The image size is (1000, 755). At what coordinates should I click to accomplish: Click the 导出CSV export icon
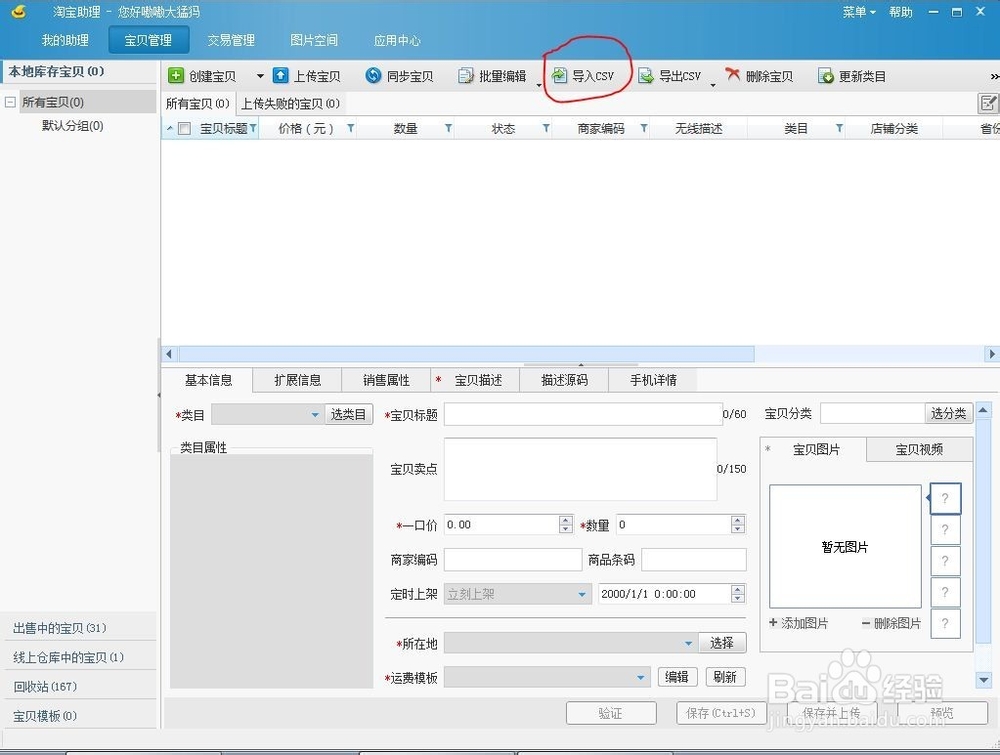646,76
